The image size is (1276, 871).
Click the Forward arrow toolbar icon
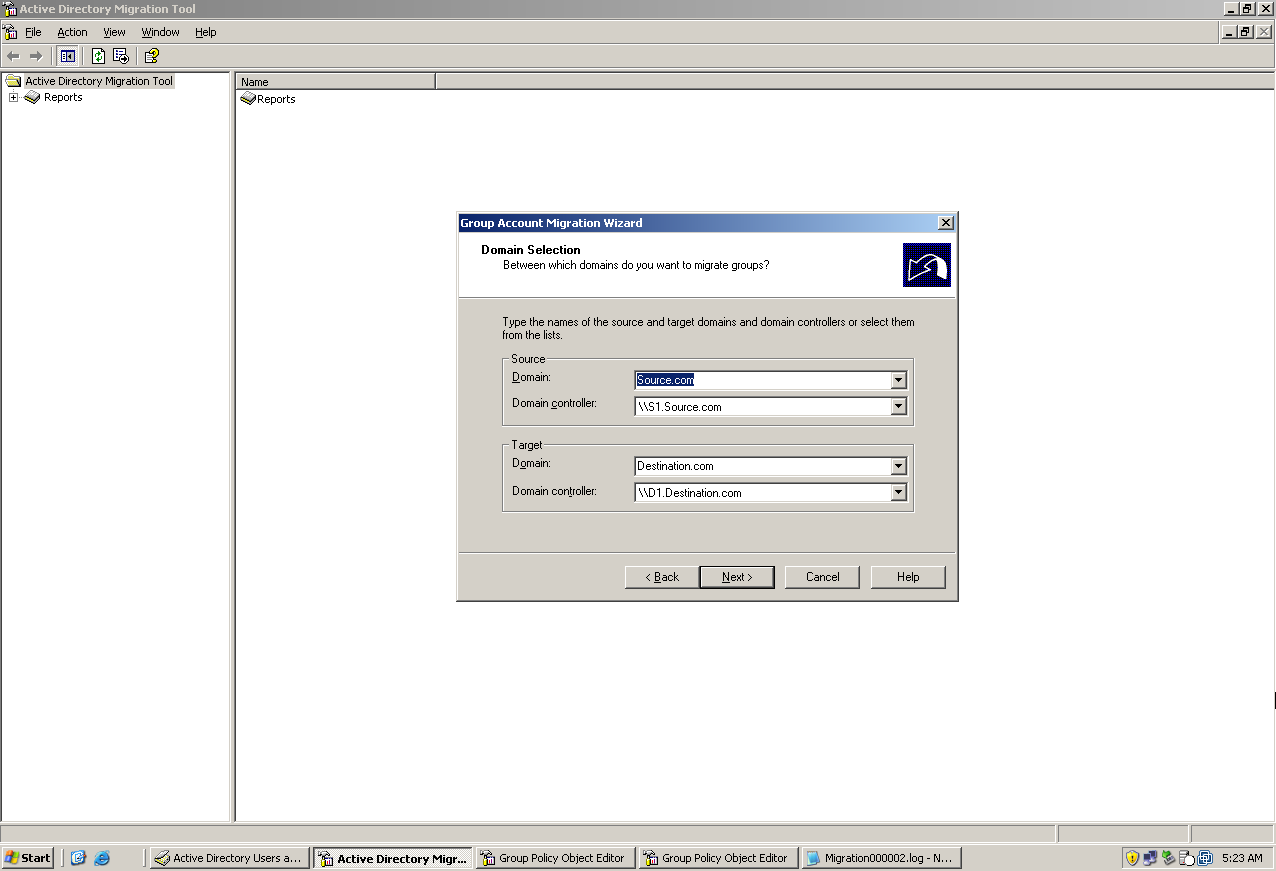click(x=36, y=56)
